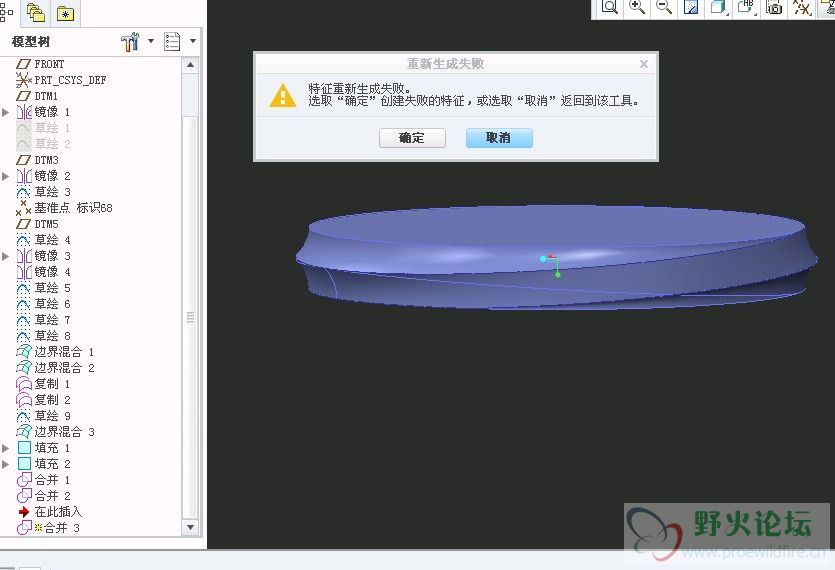Click model tree scrollbar down arrow
Screen dimensions: 835x570
pyautogui.click(x=191, y=527)
